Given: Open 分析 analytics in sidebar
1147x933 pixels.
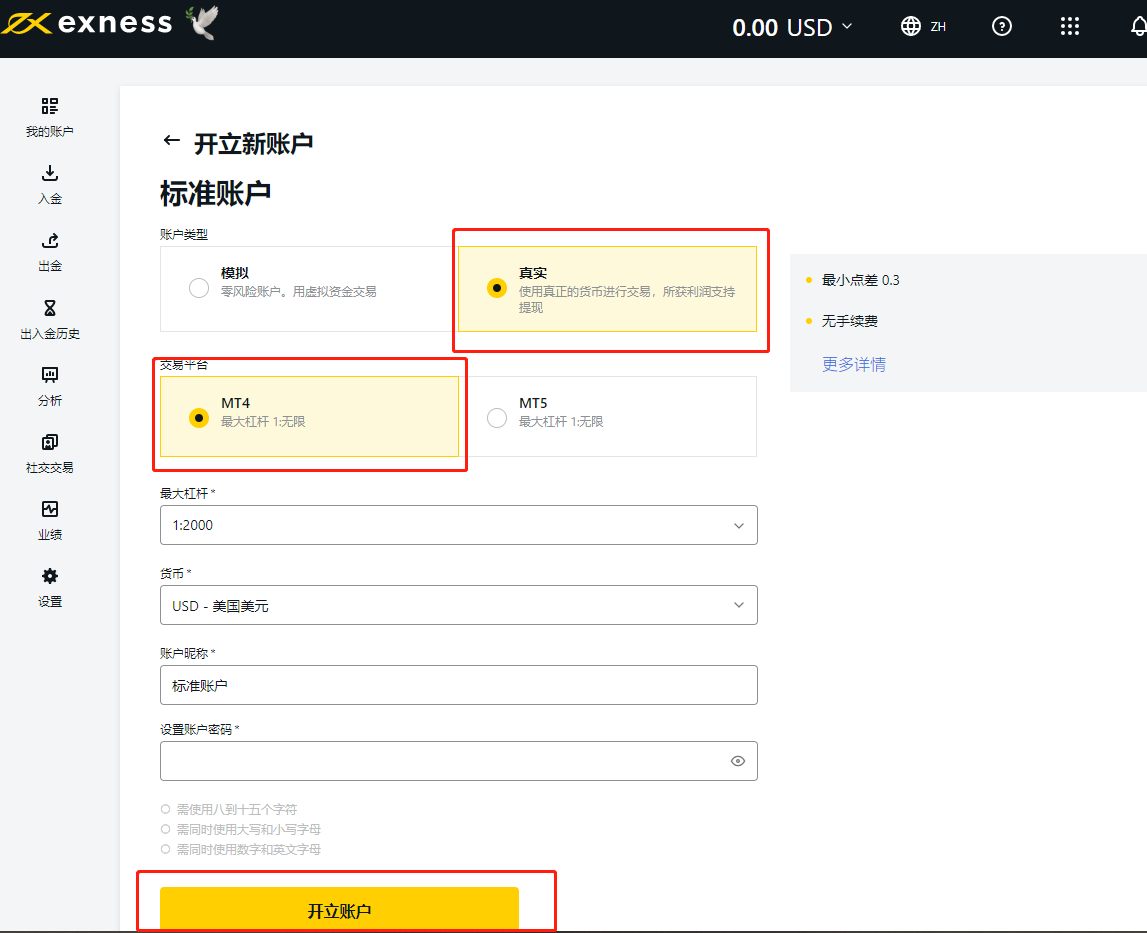Looking at the screenshot, I should pos(50,386).
